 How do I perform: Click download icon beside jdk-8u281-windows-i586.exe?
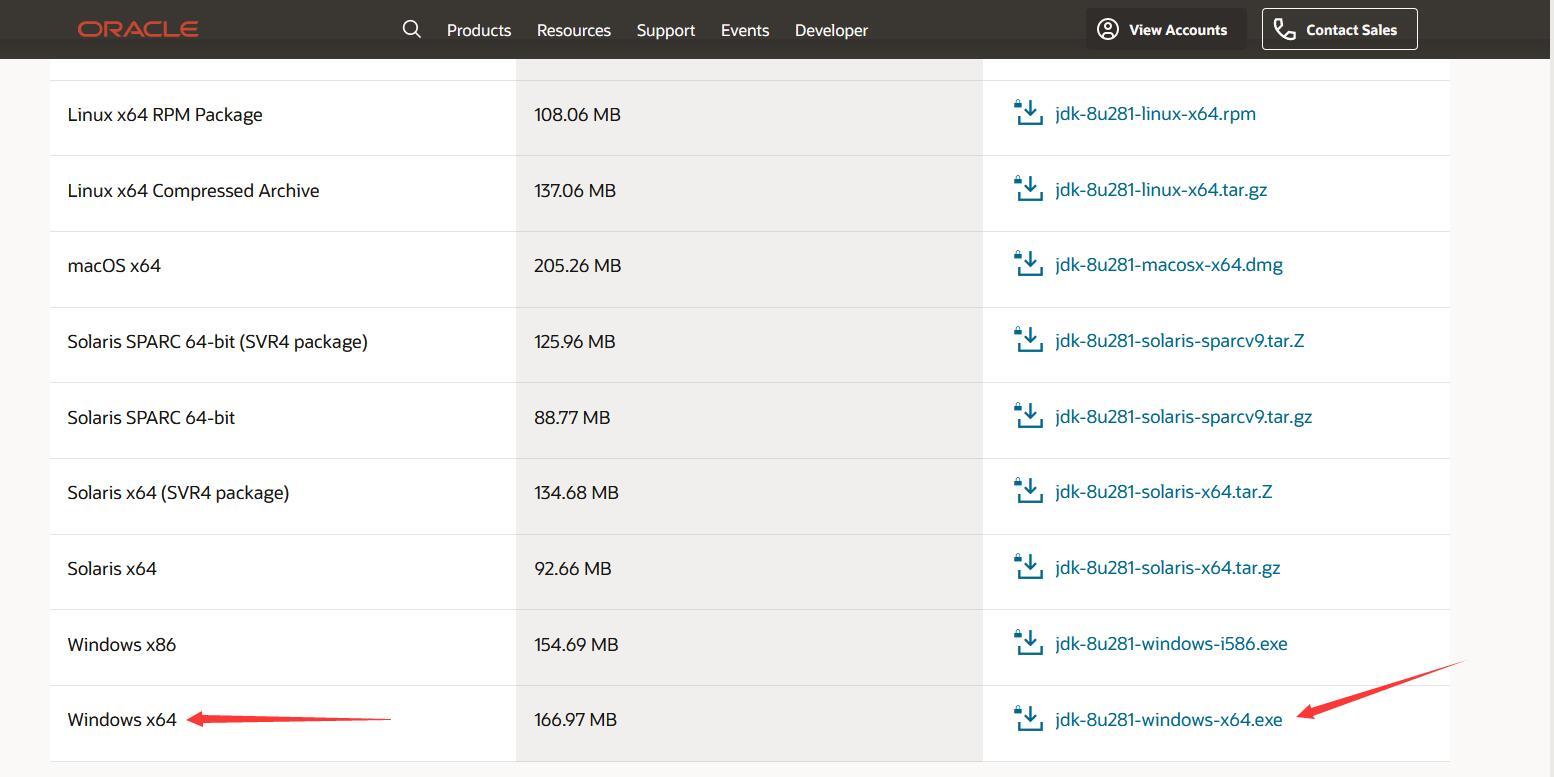point(1028,643)
